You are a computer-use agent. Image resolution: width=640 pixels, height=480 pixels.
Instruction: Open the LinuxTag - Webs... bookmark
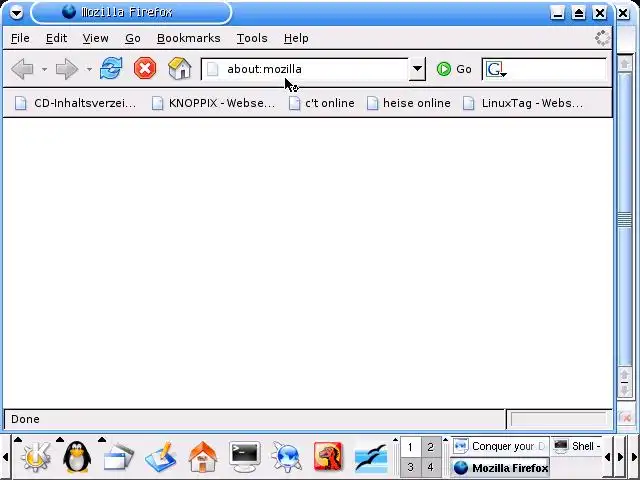pyautogui.click(x=523, y=103)
